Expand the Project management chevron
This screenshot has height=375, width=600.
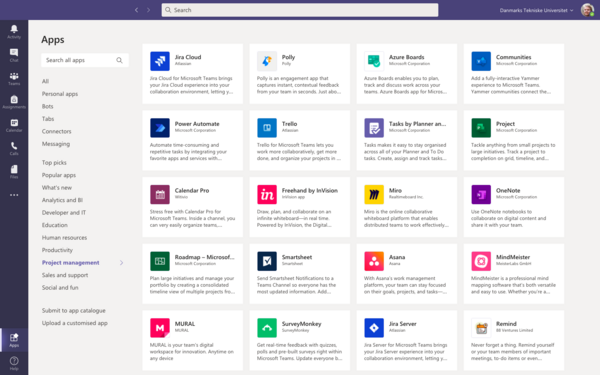point(121,262)
